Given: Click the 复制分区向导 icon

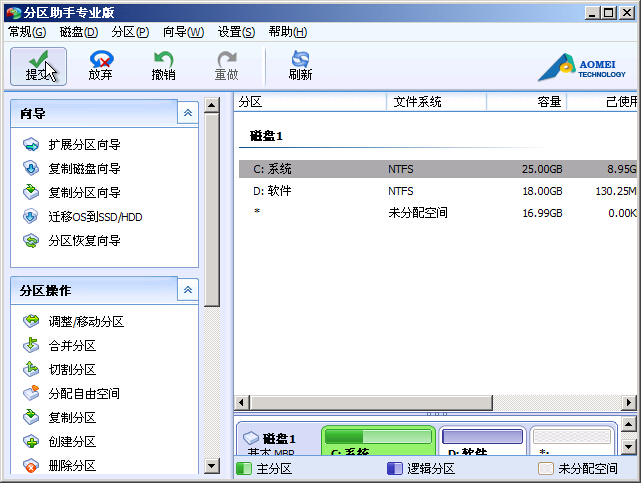Looking at the screenshot, I should (31, 192).
